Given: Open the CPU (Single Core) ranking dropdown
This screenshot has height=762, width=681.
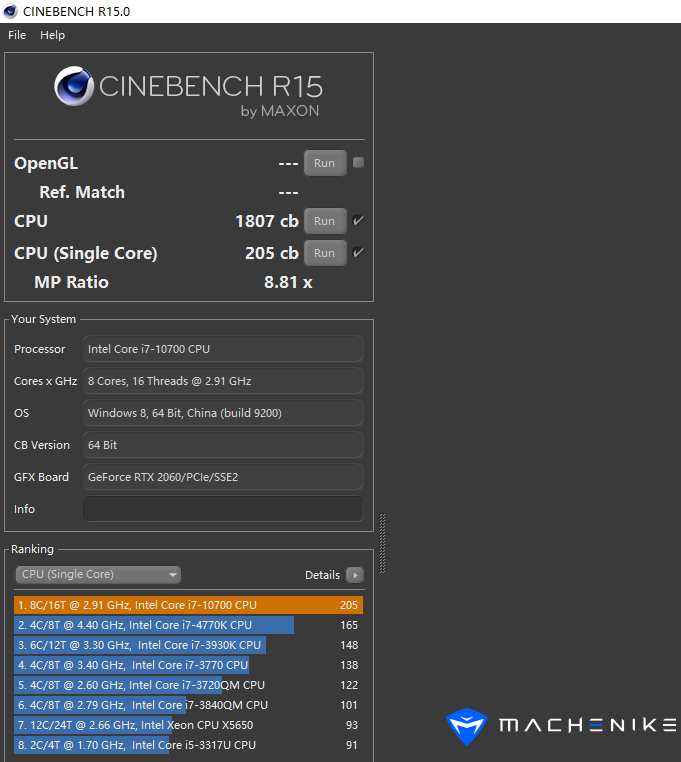Looking at the screenshot, I should pyautogui.click(x=98, y=574).
